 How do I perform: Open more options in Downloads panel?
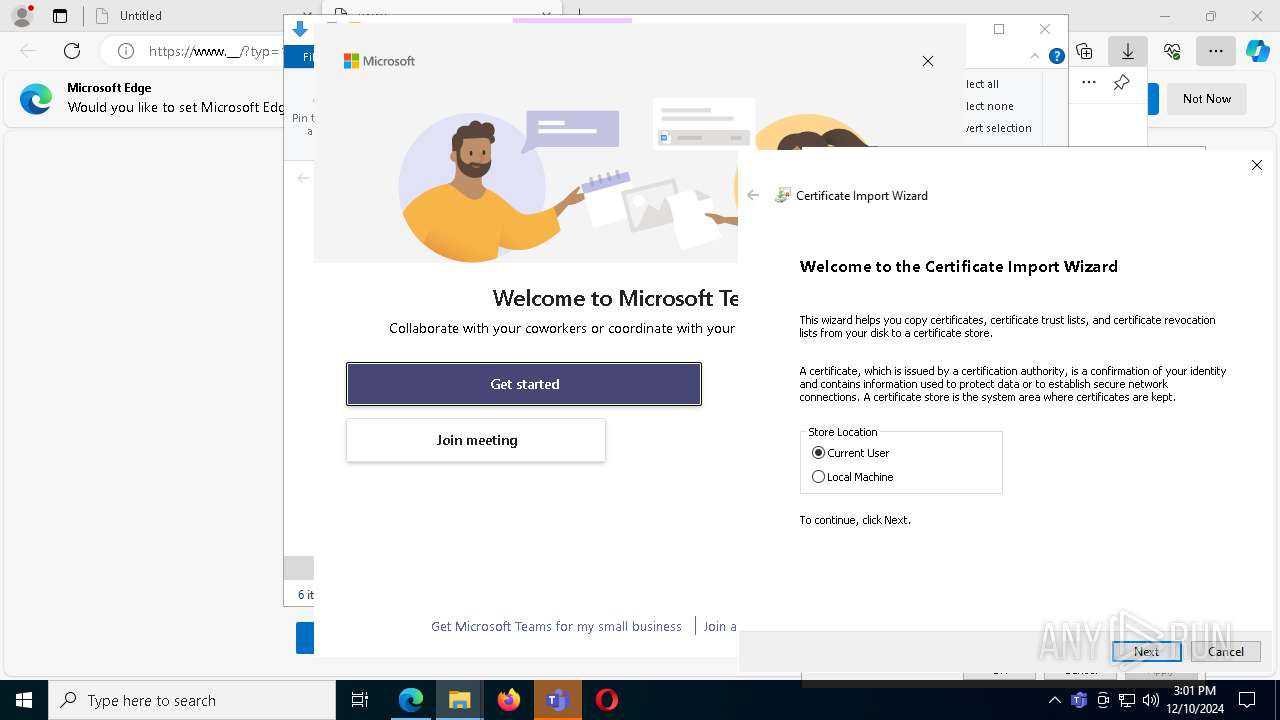[1089, 82]
